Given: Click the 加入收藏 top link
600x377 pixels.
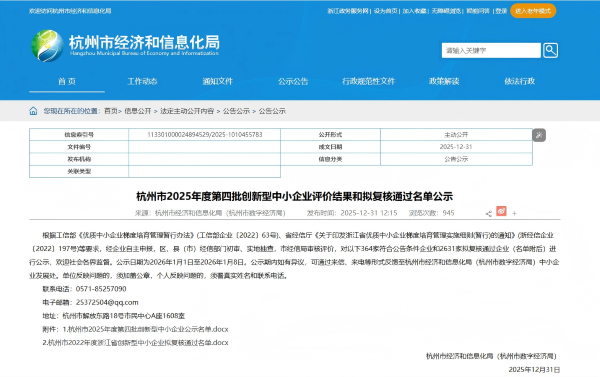Looking at the screenshot, I should [x=414, y=11].
